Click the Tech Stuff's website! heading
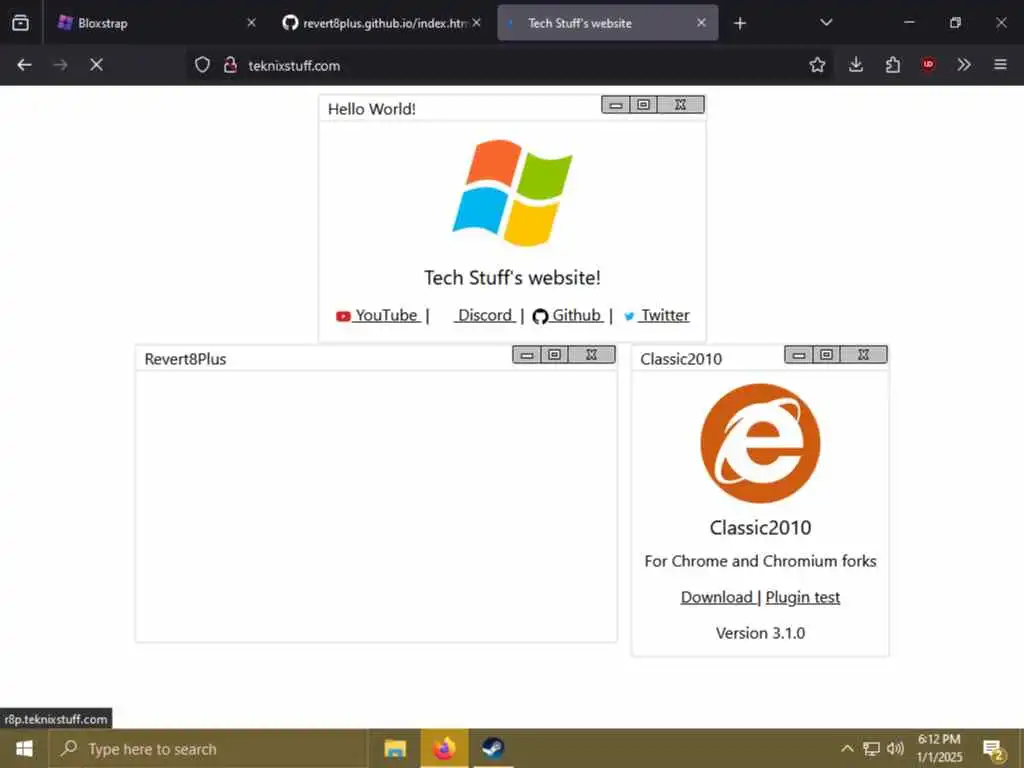The image size is (1024, 768). (x=512, y=278)
